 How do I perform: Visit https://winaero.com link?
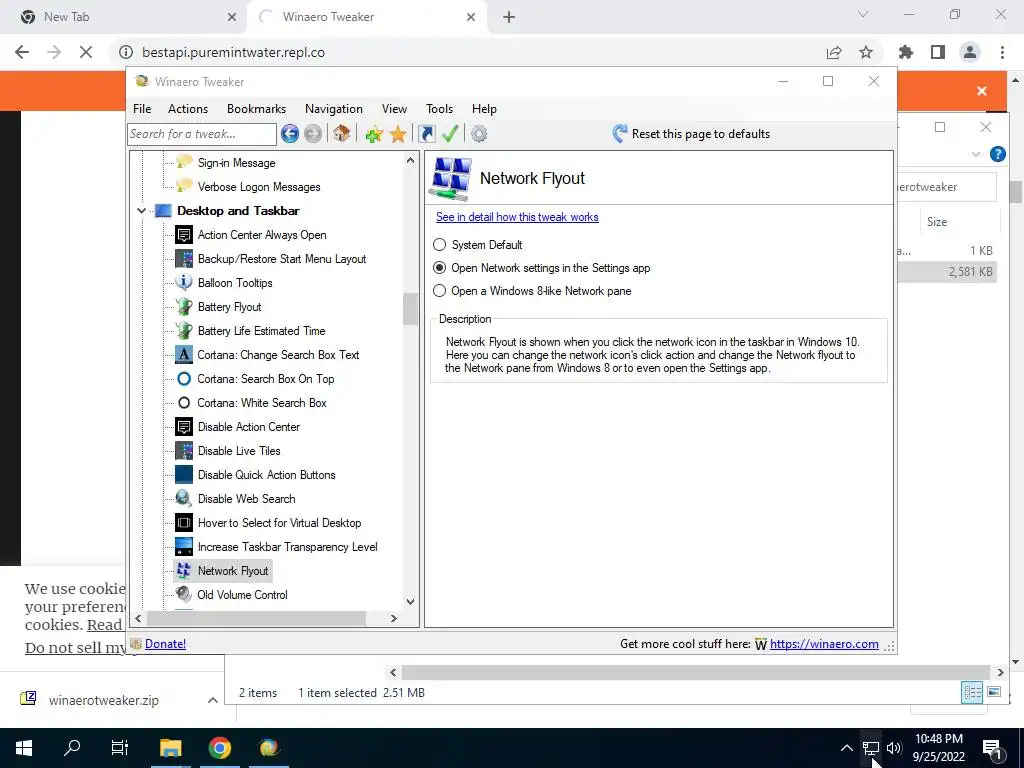point(824,644)
